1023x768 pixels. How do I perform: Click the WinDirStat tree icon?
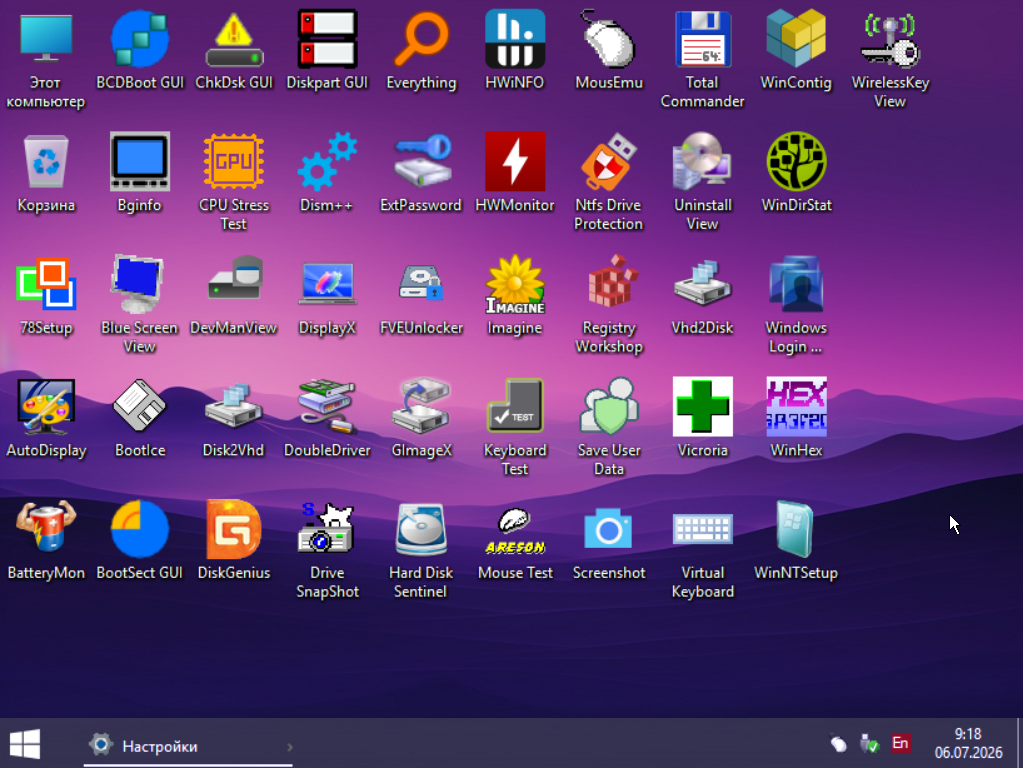796,161
